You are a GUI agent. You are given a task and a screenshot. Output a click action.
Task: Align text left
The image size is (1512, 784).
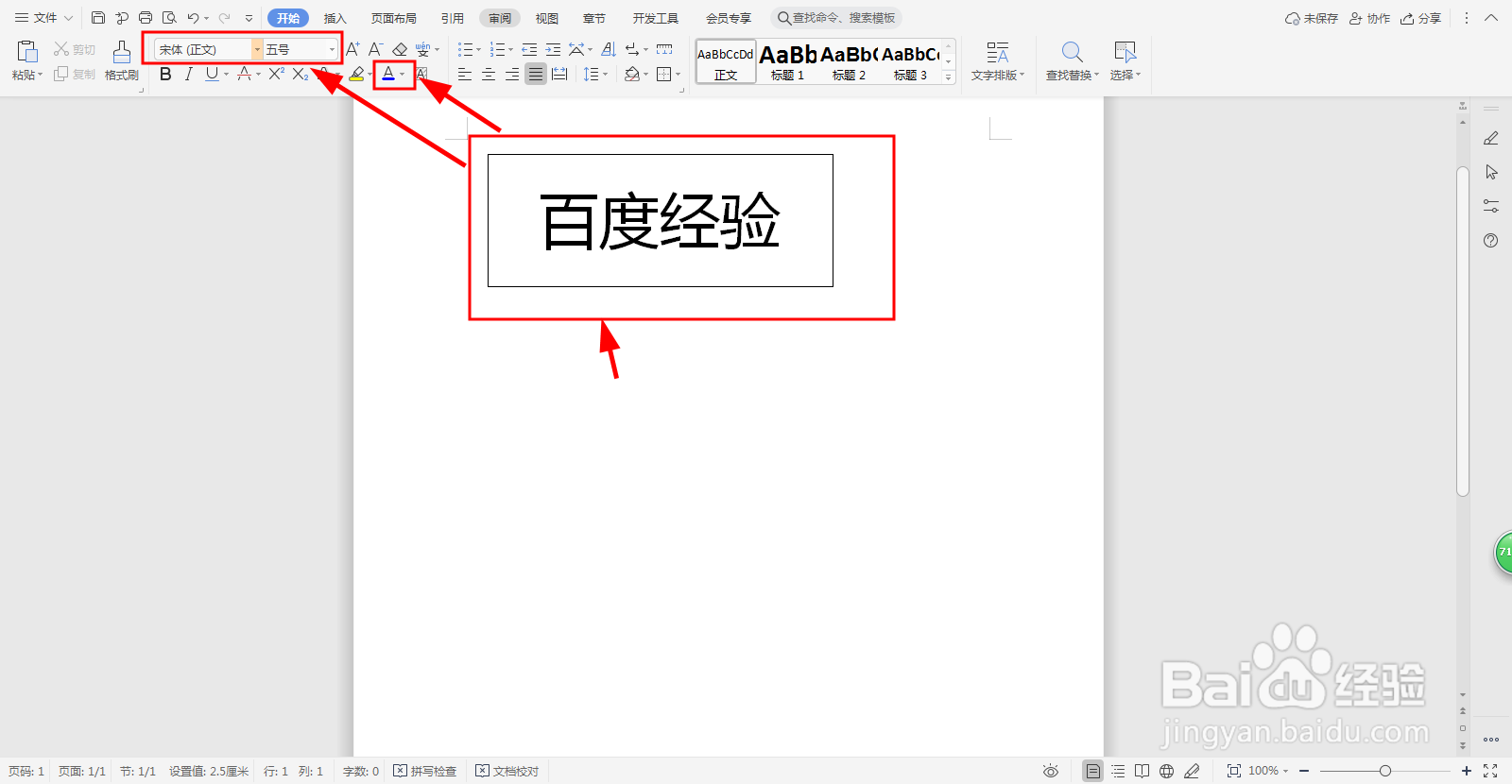(x=464, y=74)
